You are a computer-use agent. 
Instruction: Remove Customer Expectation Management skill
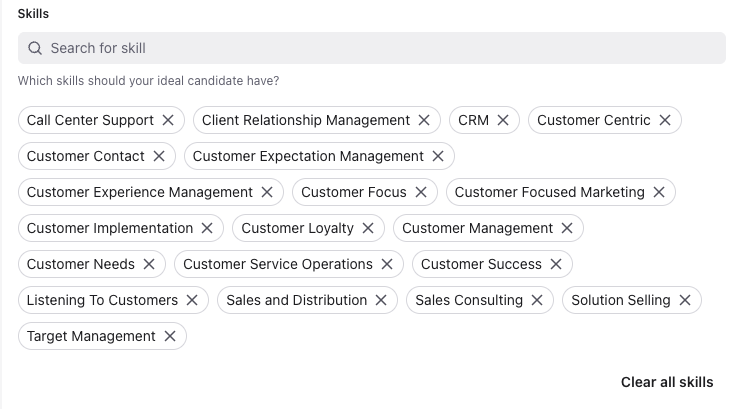(438, 156)
